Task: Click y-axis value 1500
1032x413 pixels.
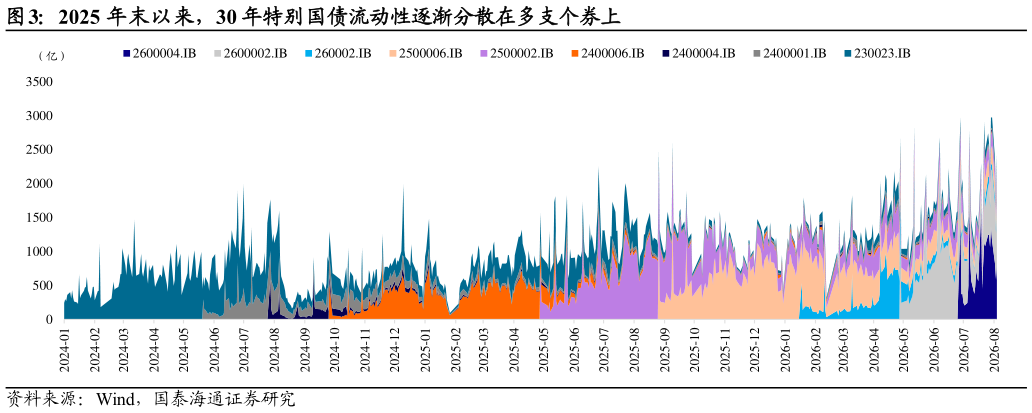Action: pyautogui.click(x=38, y=218)
